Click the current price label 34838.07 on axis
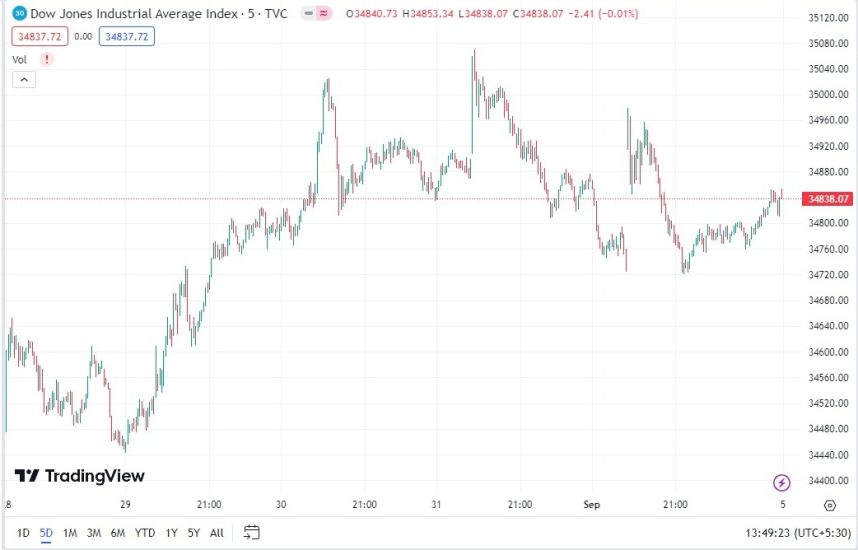Viewport: 858px width, 550px height. tap(829, 199)
